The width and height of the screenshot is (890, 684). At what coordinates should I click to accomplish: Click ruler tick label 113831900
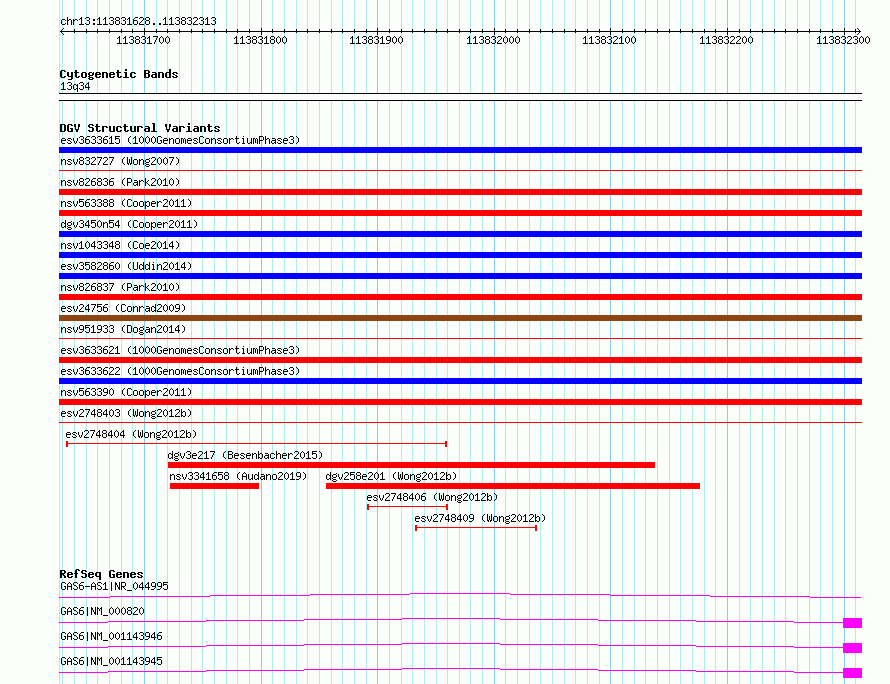point(376,40)
